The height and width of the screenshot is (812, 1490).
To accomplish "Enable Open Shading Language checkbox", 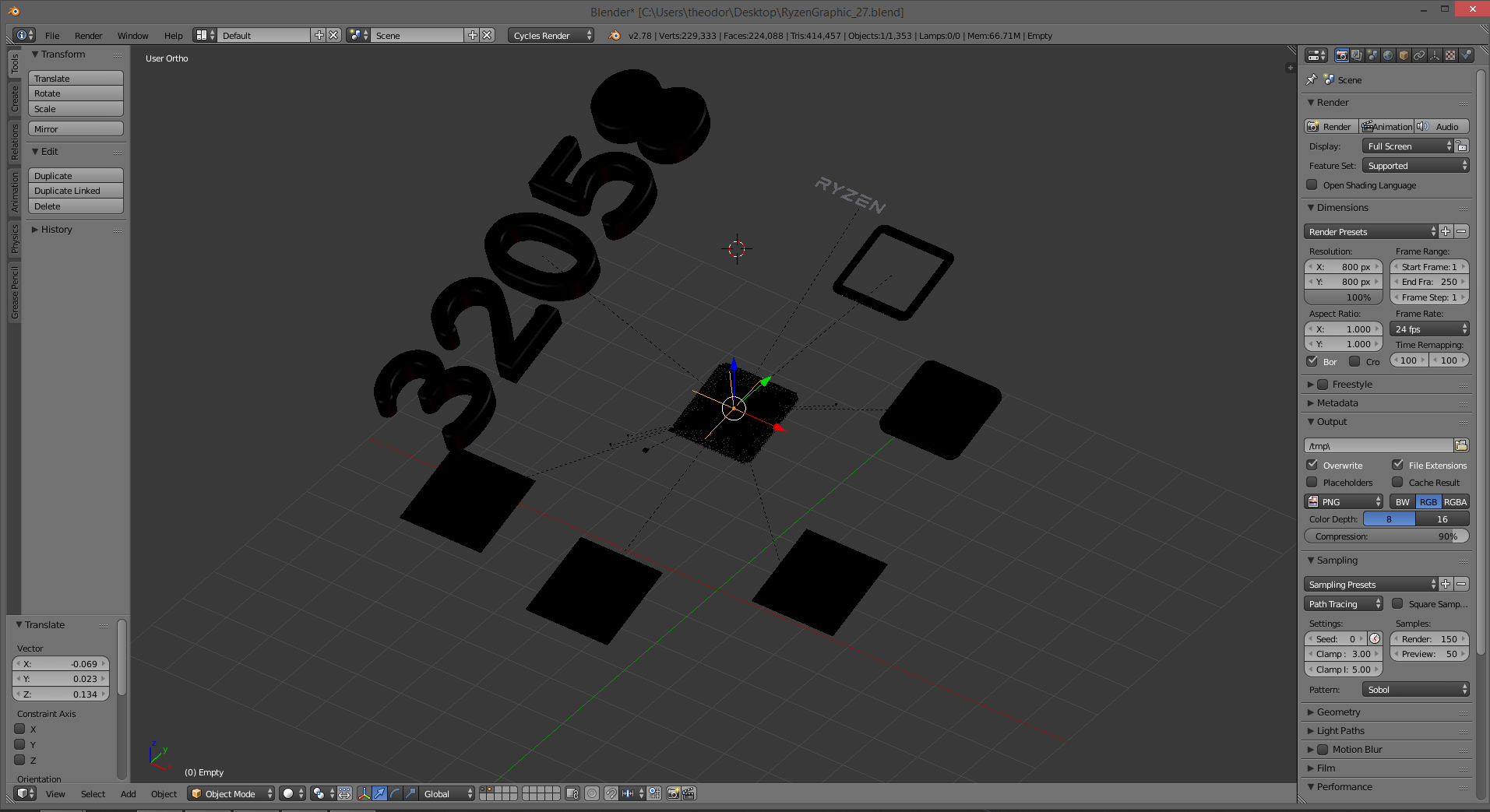I will point(1312,185).
